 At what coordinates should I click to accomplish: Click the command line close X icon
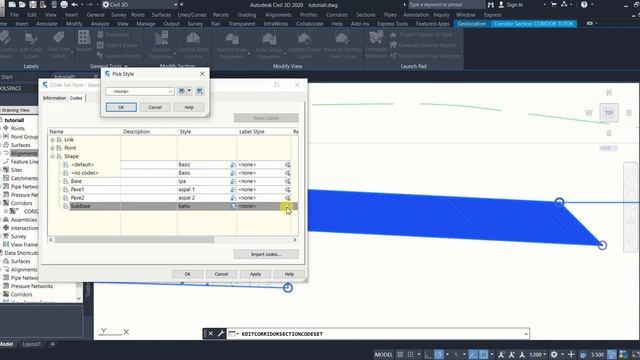210,334
